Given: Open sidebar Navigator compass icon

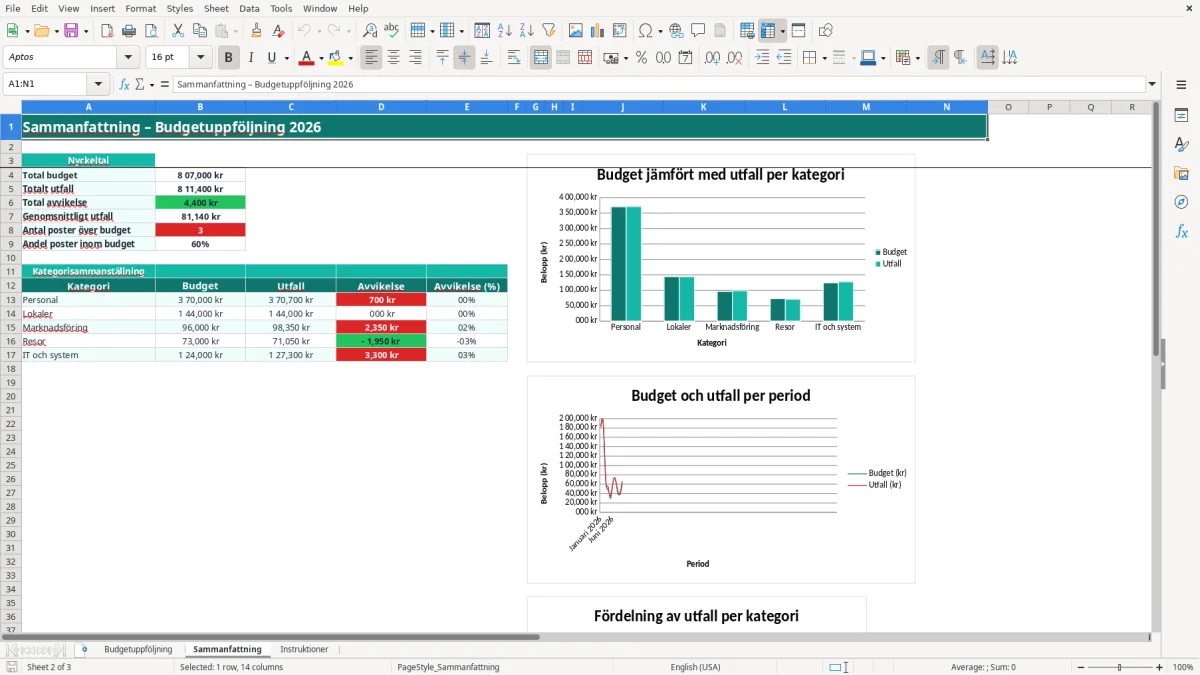Looking at the screenshot, I should (1181, 202).
